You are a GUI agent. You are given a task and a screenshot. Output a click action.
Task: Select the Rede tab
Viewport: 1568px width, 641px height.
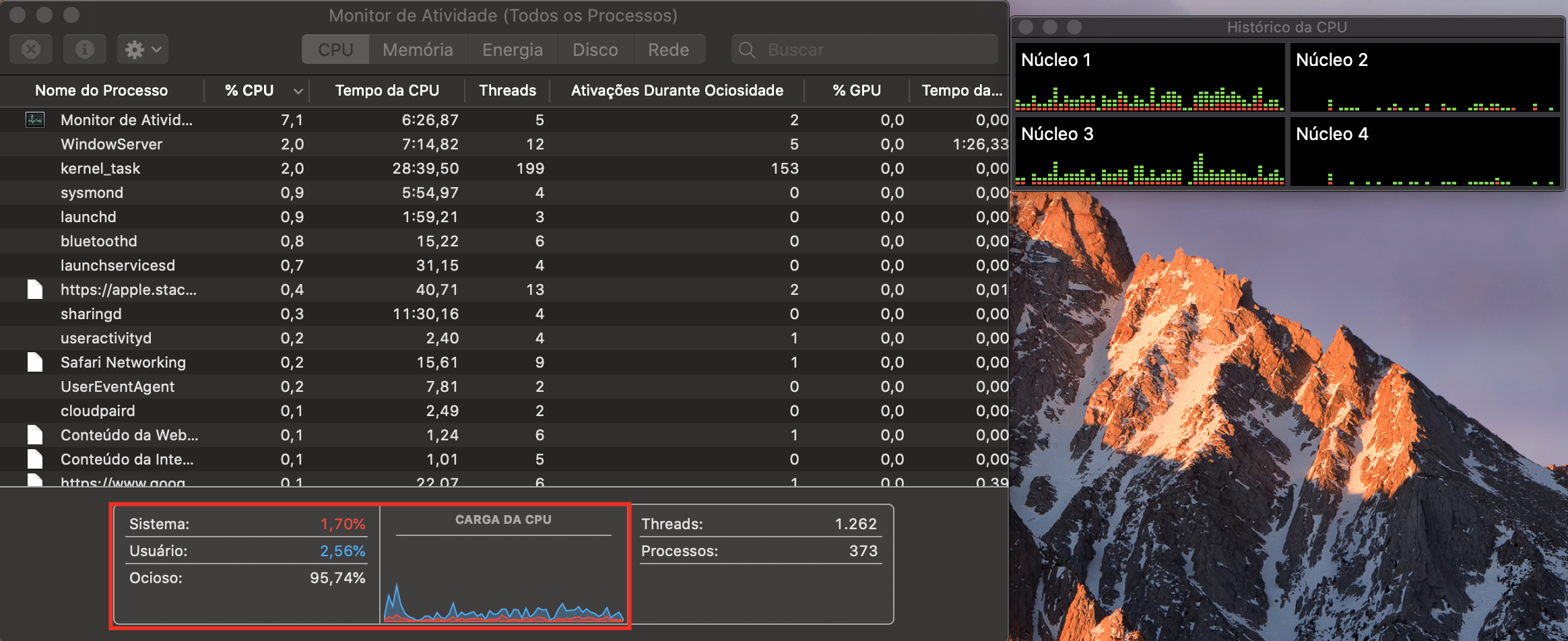668,50
